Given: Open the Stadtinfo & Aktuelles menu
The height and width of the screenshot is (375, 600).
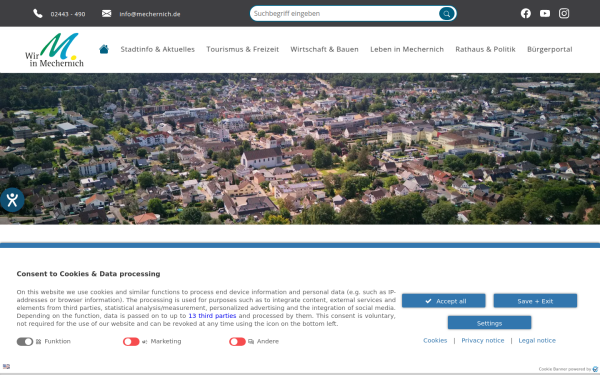Looking at the screenshot, I should [158, 49].
